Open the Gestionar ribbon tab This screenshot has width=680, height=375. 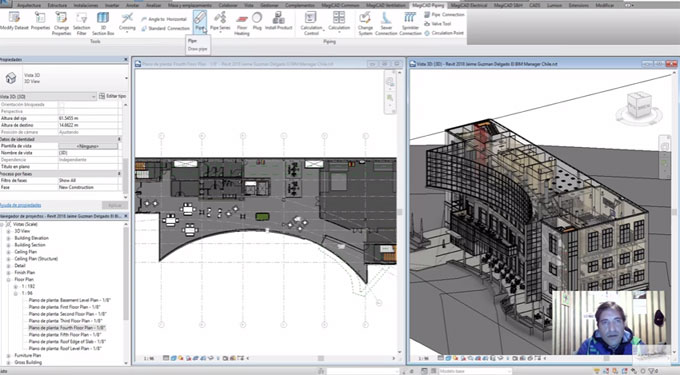click(x=270, y=5)
